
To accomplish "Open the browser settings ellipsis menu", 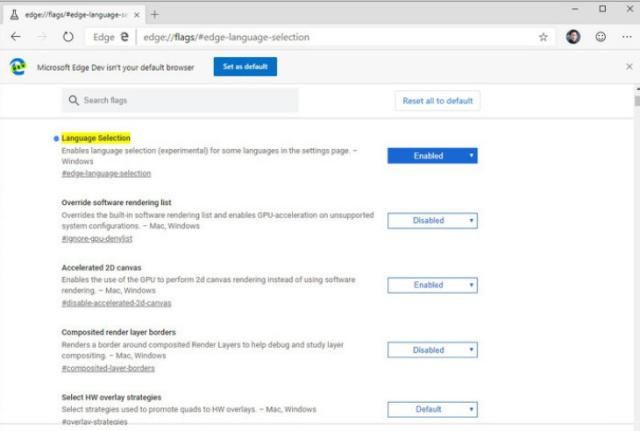I will pyautogui.click(x=628, y=36).
